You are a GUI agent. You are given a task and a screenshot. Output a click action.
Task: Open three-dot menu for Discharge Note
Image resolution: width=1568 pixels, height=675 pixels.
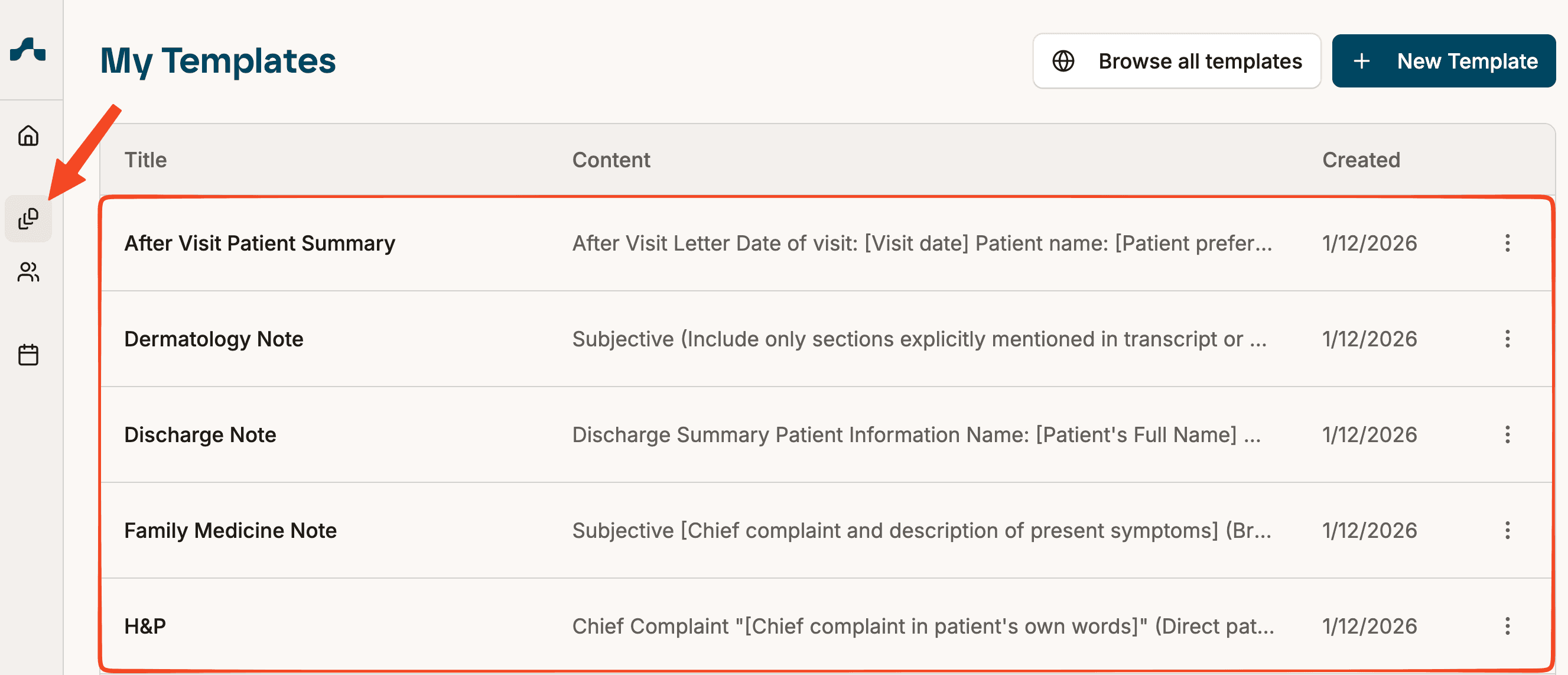(x=1507, y=434)
